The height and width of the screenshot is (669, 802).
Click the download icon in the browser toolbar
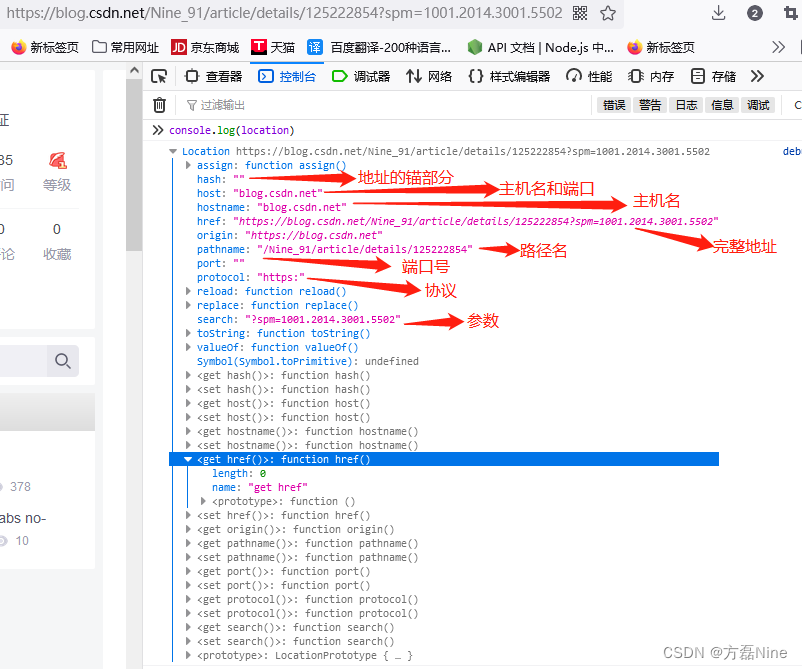[718, 14]
